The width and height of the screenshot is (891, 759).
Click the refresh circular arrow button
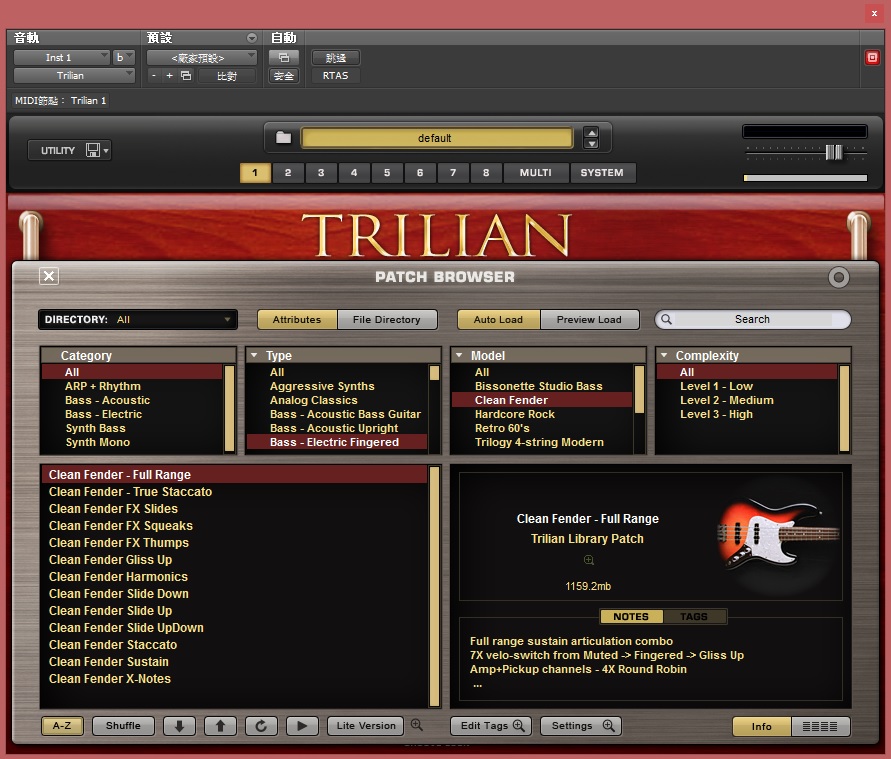[261, 725]
